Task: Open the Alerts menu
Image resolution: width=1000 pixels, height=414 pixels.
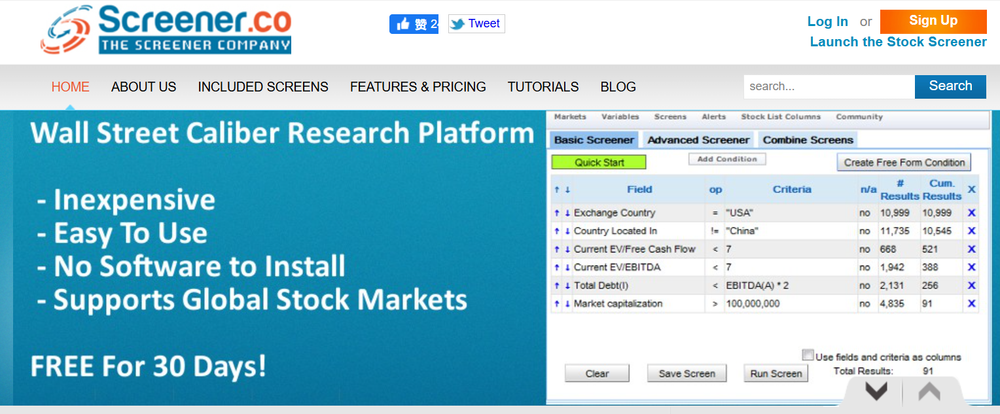Action: point(714,117)
